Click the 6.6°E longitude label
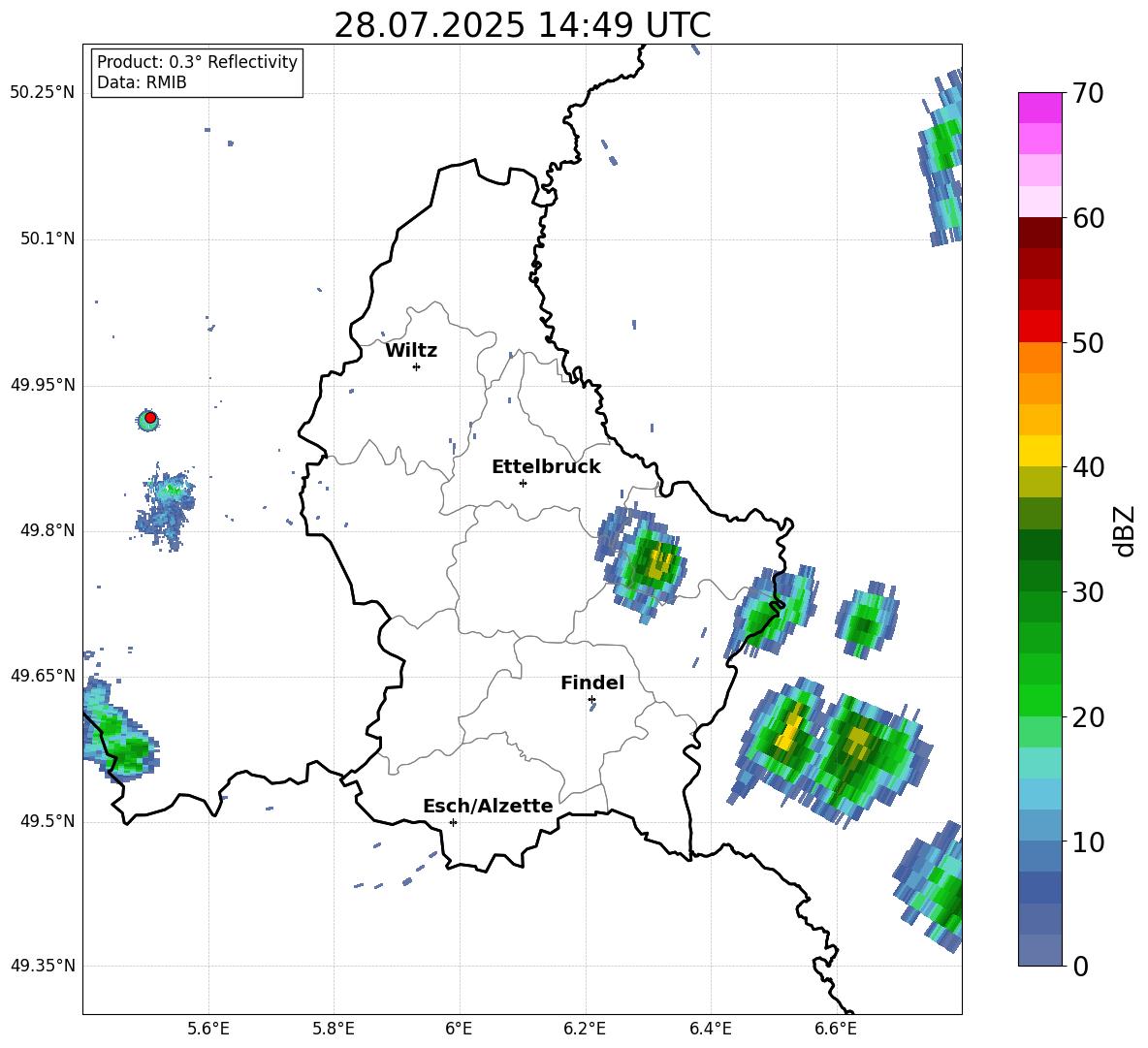This screenshot has height=1048, width=1148. tap(836, 1029)
